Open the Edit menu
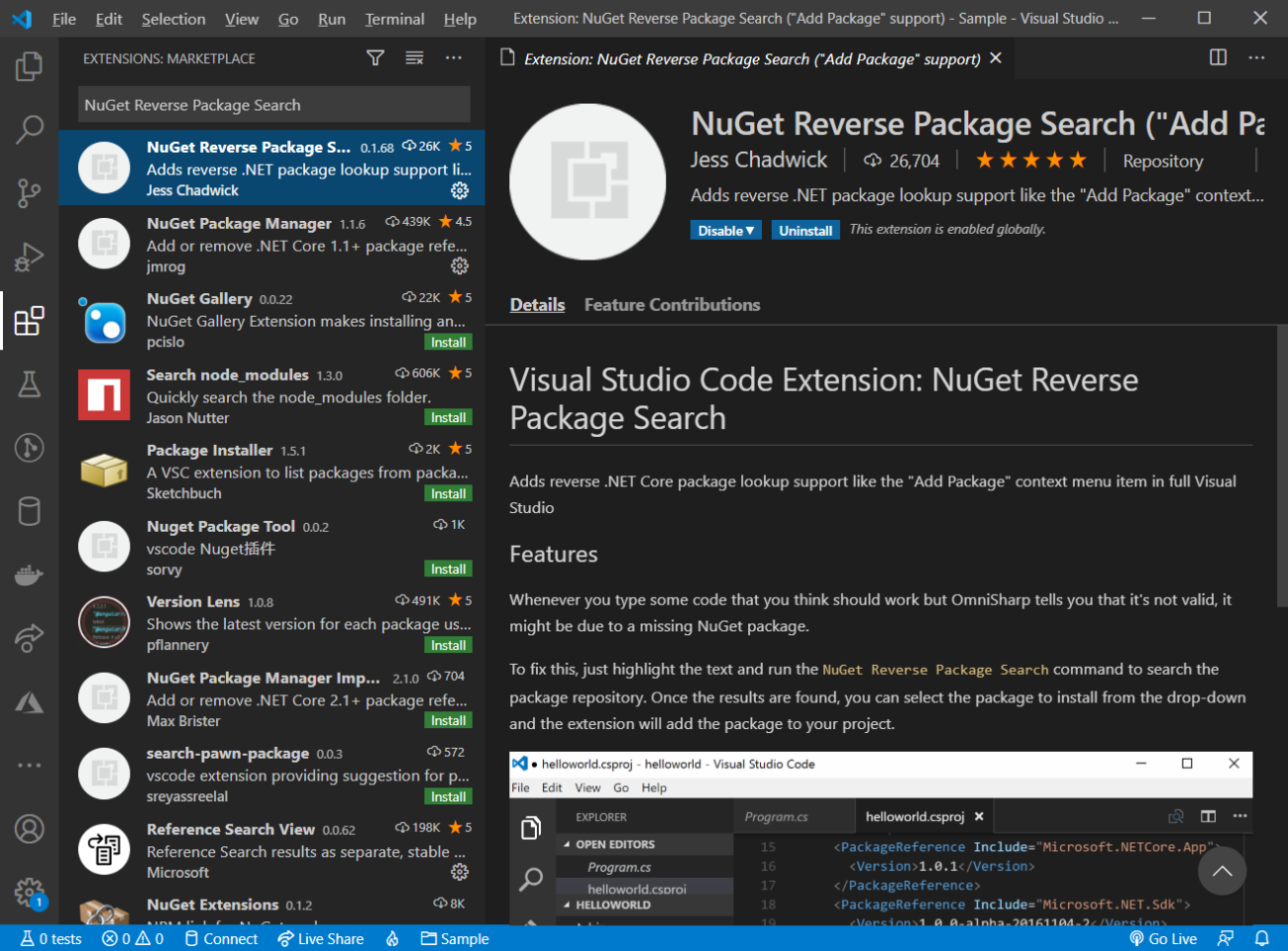The image size is (1288, 951). pyautogui.click(x=109, y=19)
